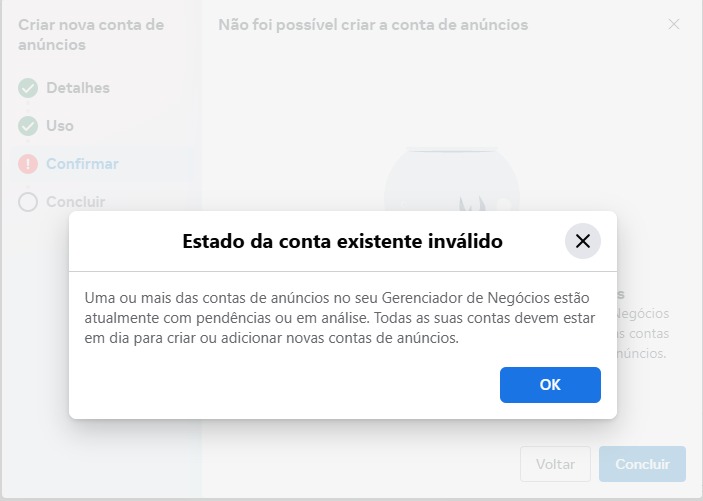Click the red error icon beside Confirmar
The height and width of the screenshot is (501, 703).
(28, 164)
